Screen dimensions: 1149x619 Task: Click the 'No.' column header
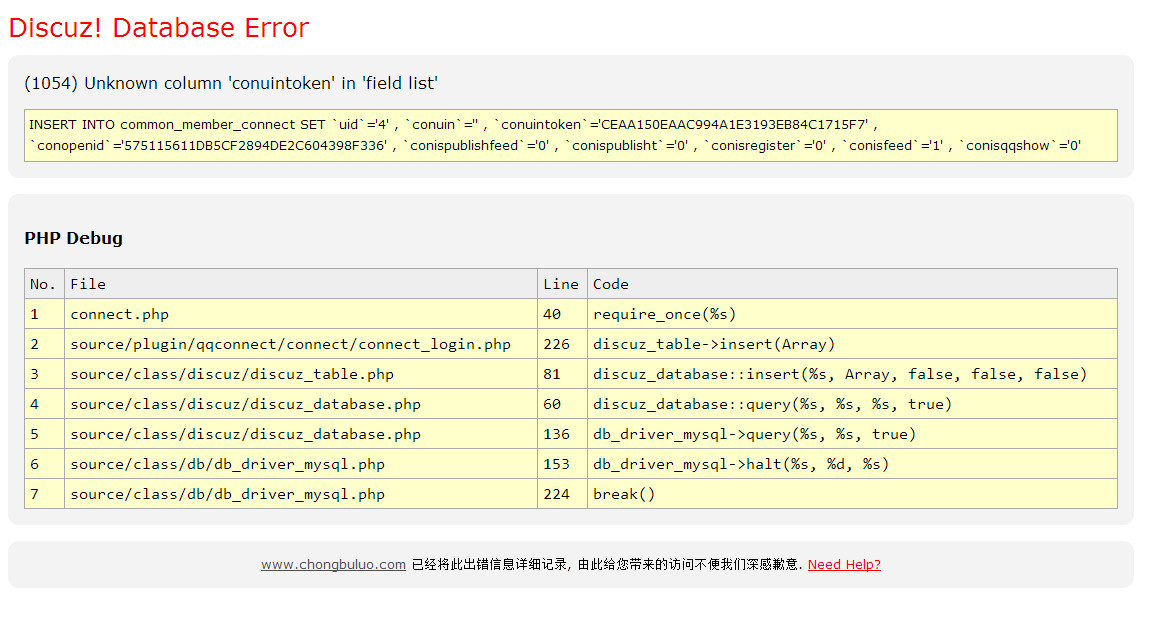point(44,284)
